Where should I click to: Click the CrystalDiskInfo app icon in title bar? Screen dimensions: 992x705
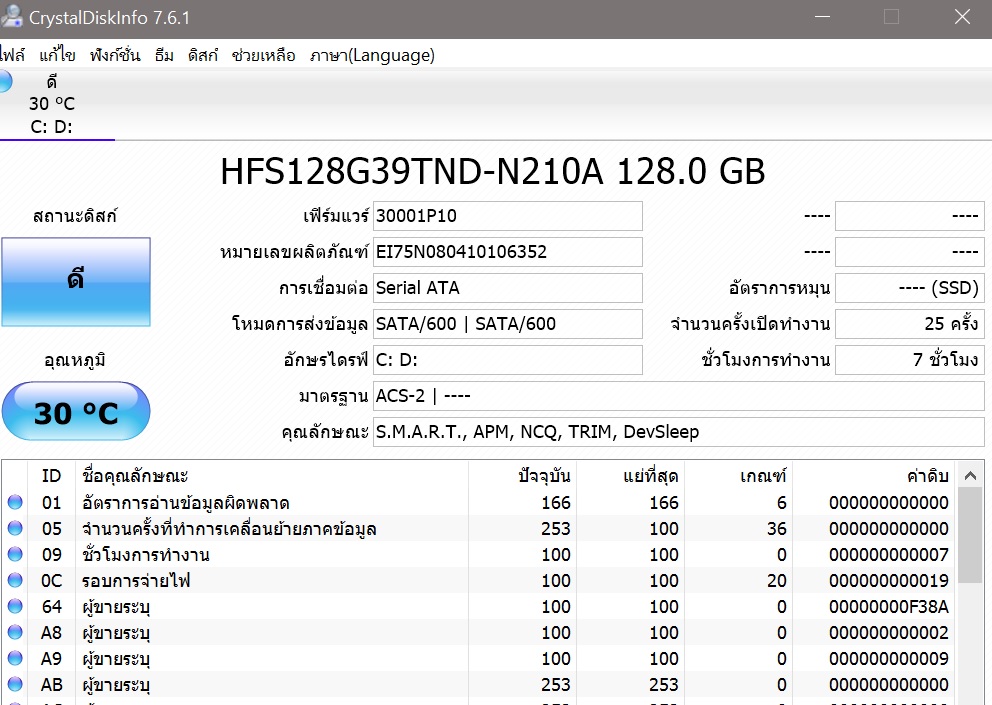click(11, 16)
